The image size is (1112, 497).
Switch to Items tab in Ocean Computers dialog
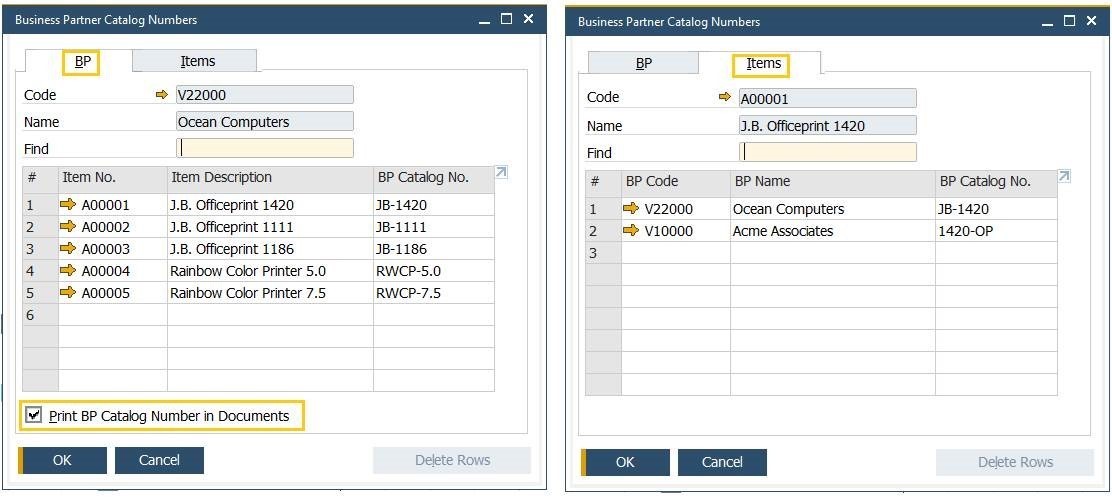(197, 61)
